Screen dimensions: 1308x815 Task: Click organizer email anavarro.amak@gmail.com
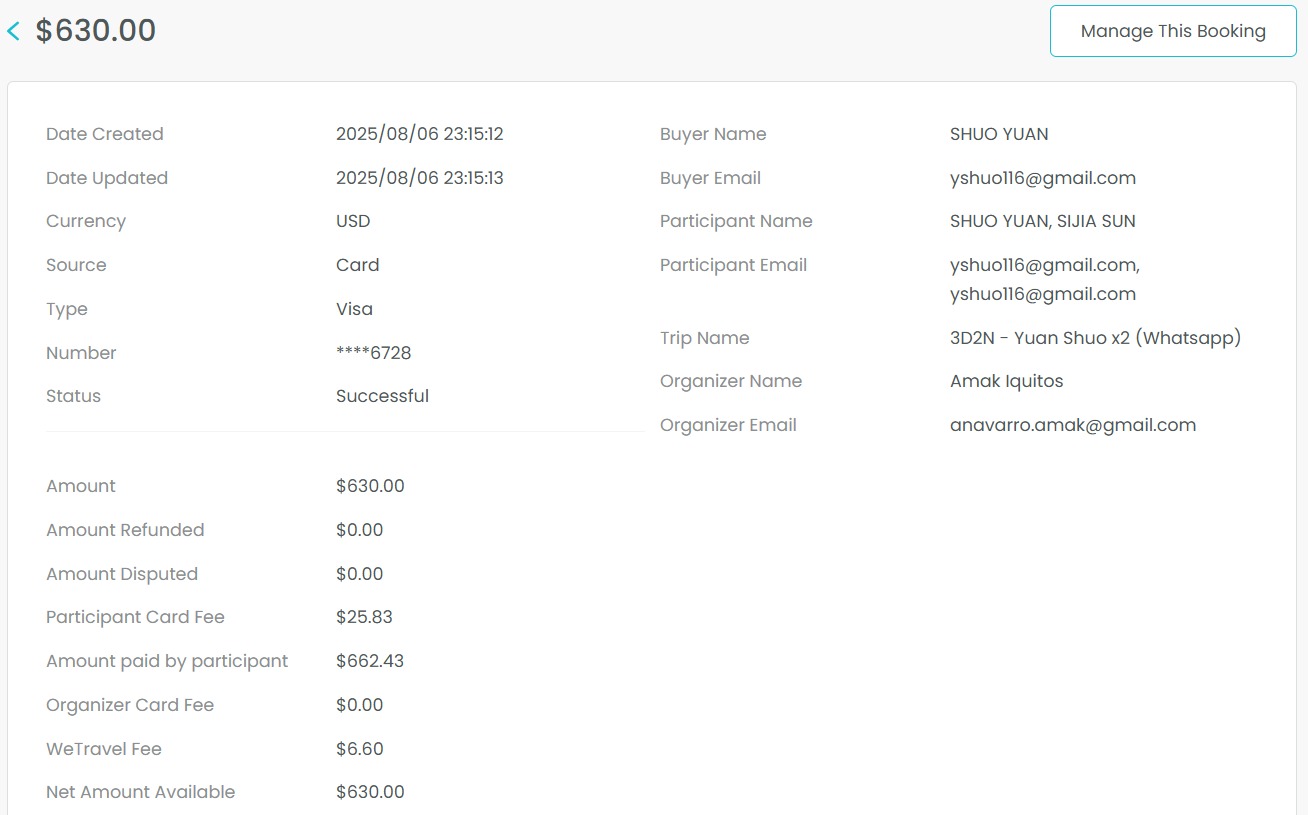[x=1072, y=425]
